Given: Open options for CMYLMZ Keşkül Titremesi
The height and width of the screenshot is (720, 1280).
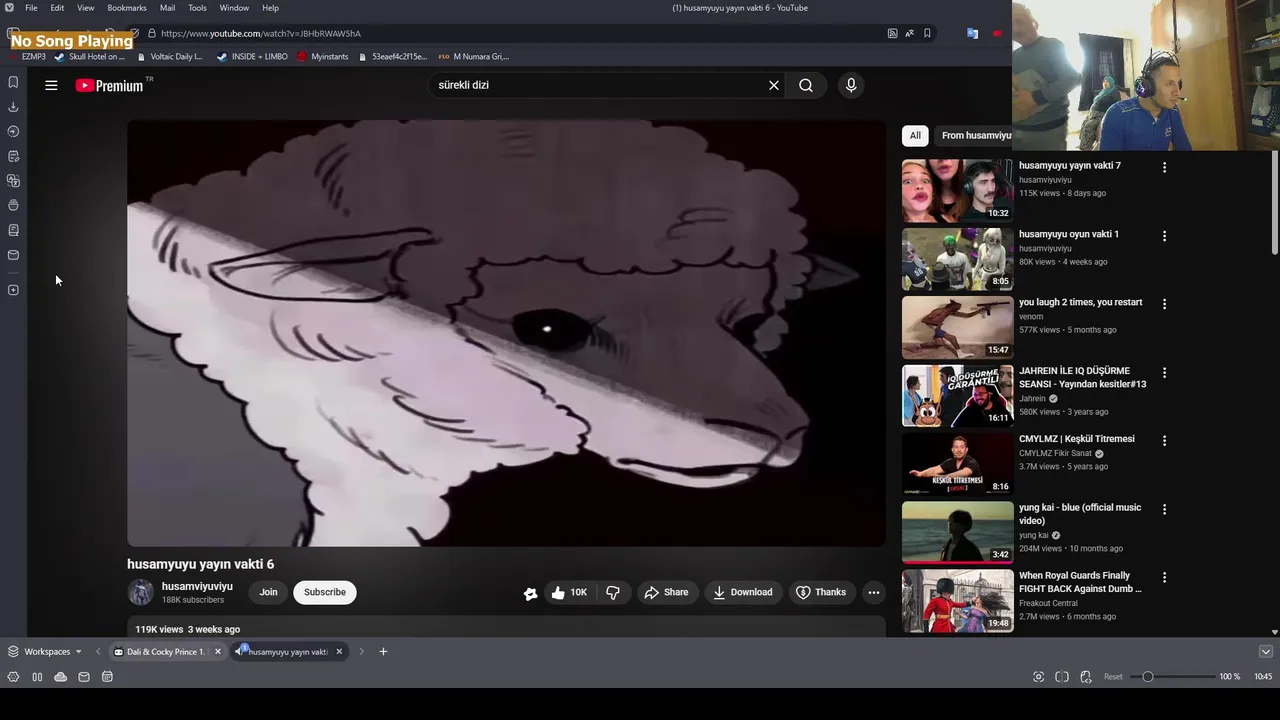Looking at the screenshot, I should (x=1164, y=440).
